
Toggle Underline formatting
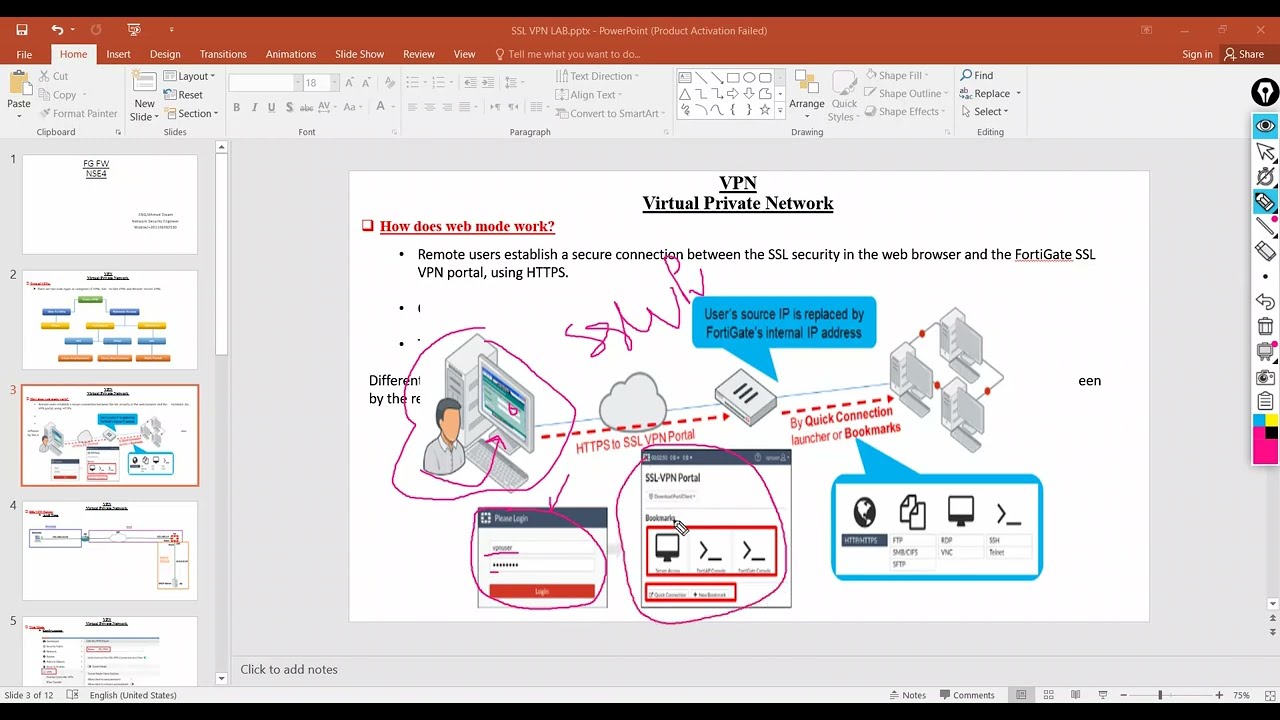pos(271,107)
